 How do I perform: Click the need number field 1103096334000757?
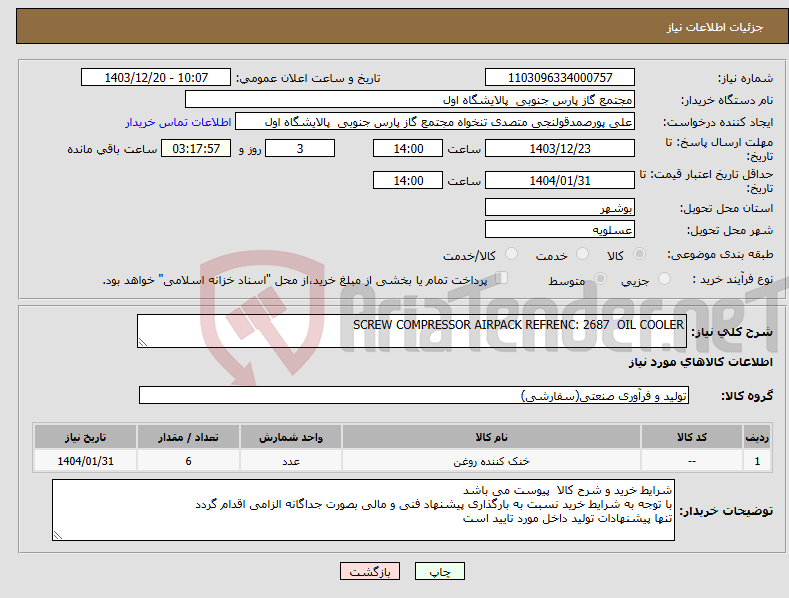pyautogui.click(x=560, y=78)
